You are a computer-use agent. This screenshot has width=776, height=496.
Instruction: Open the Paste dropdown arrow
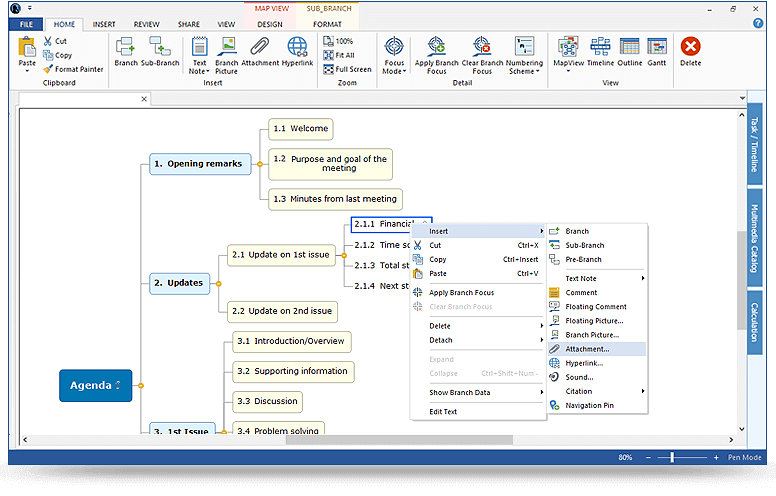point(27,71)
